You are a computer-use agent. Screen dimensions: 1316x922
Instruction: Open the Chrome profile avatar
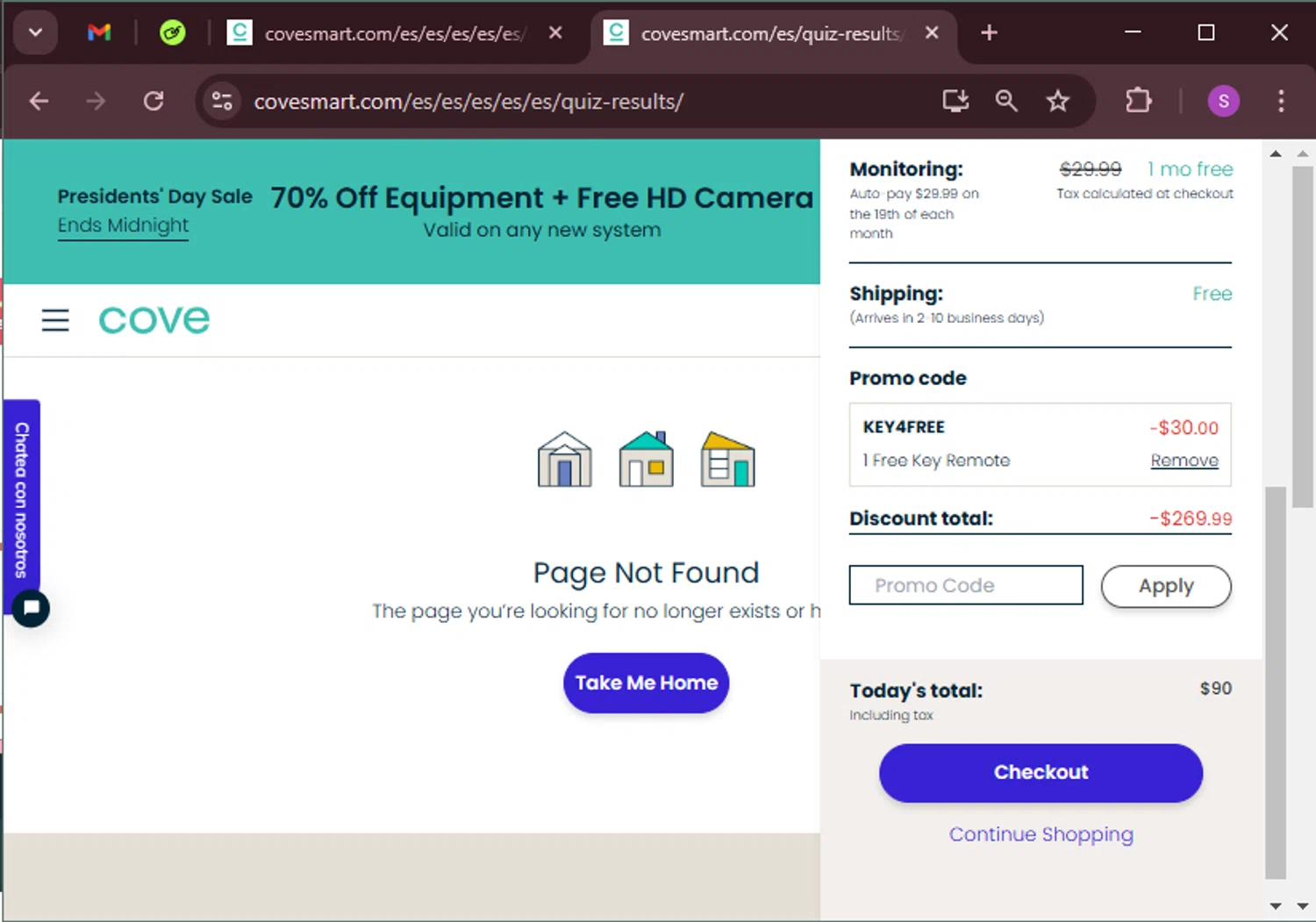1223,102
